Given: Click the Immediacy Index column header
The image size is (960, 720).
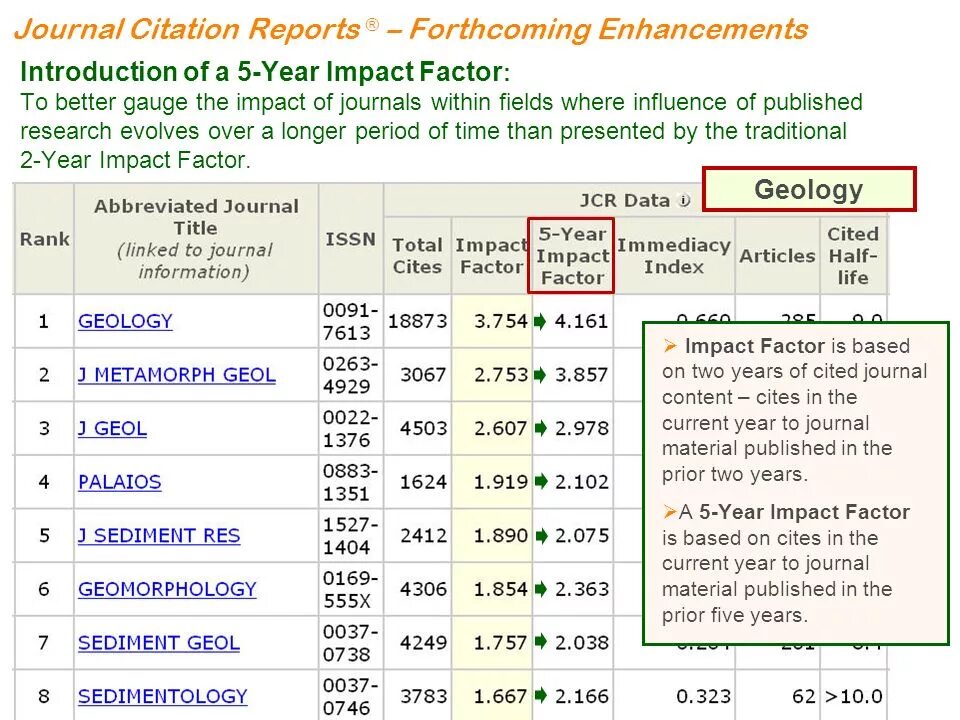Looking at the screenshot, I should (674, 256).
